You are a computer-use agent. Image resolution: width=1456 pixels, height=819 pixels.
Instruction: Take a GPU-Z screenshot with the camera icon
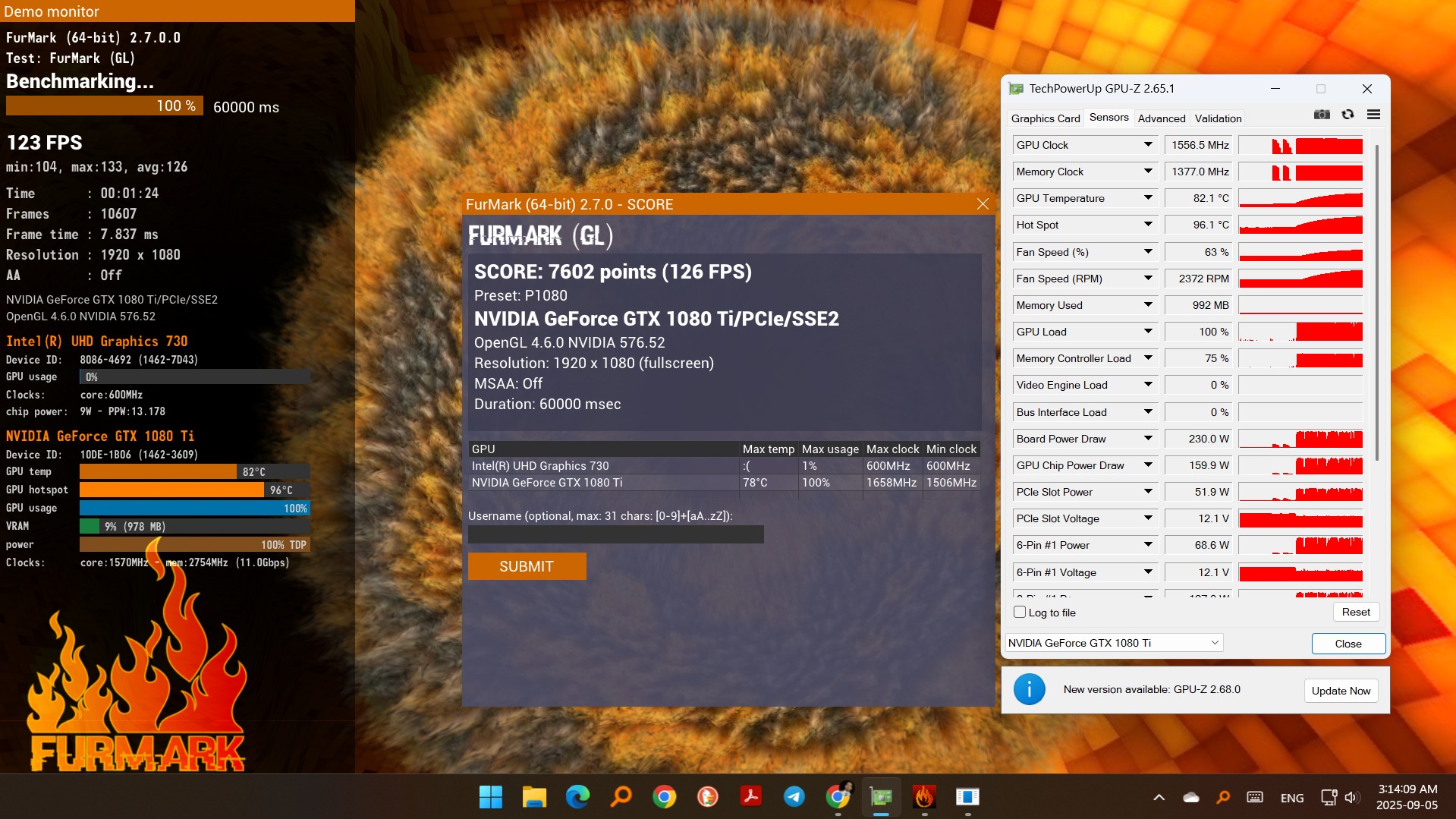pos(1322,115)
